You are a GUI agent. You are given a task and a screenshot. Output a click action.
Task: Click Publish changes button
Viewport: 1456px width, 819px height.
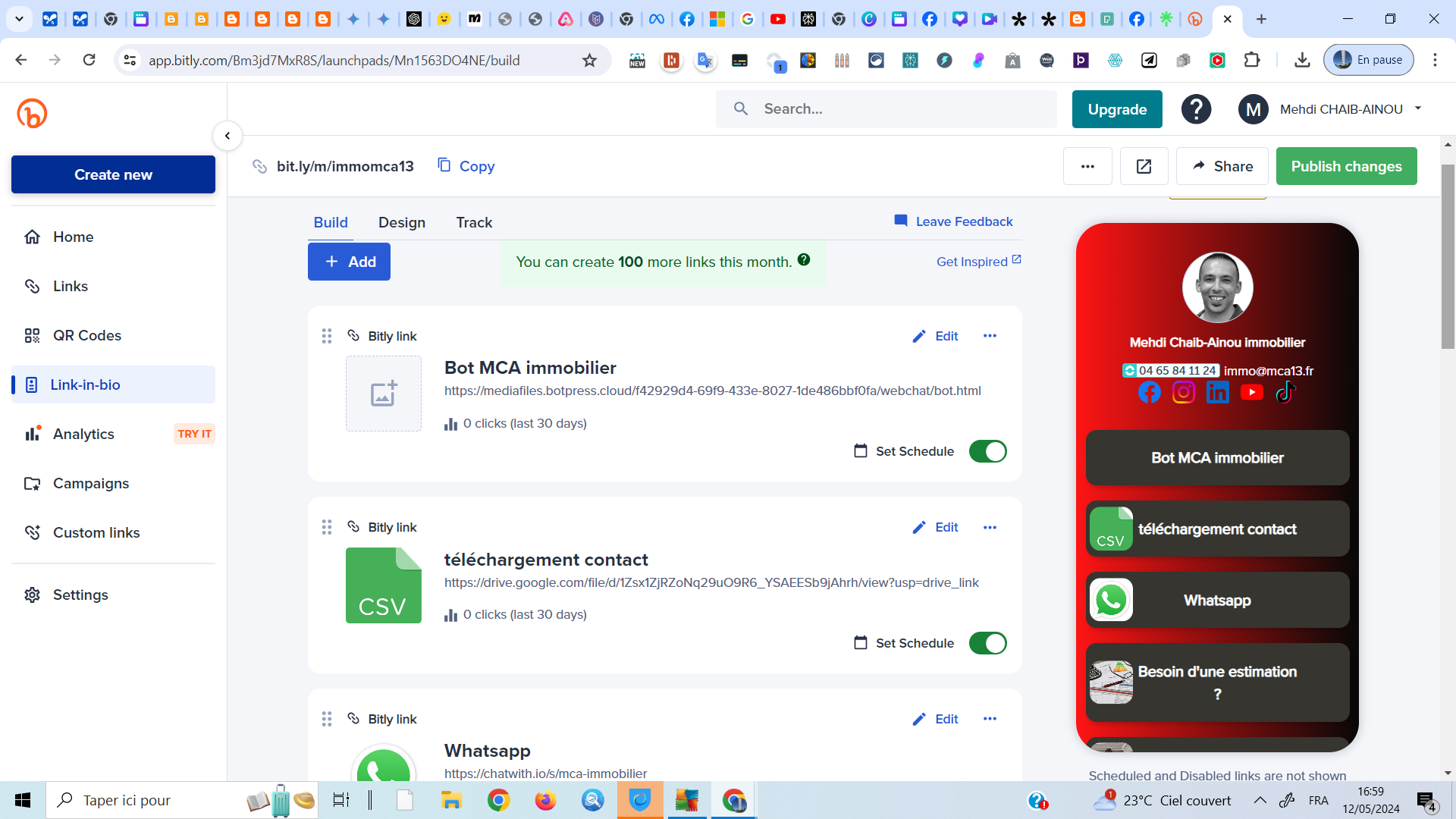point(1346,166)
